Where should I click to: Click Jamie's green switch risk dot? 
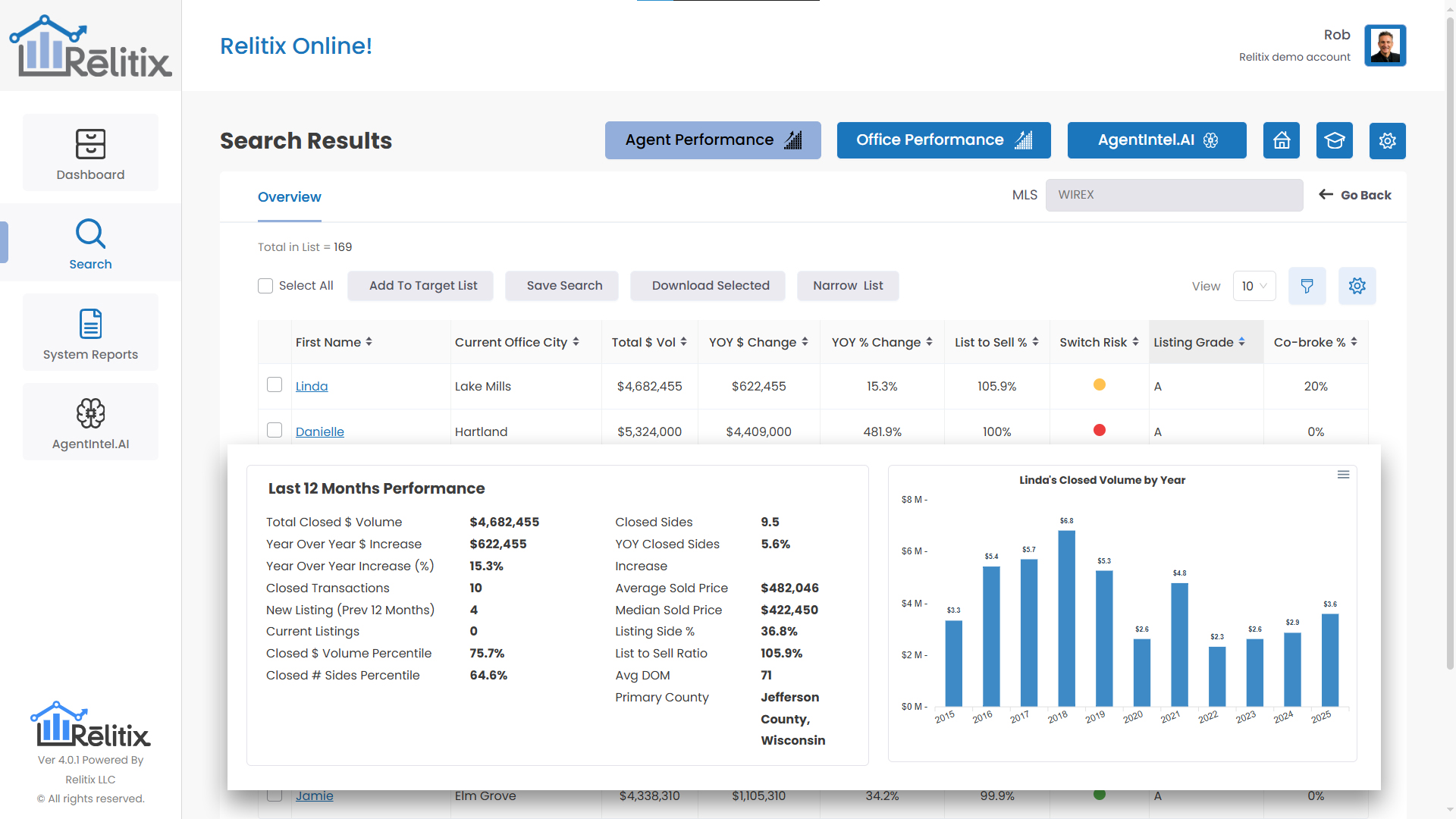coord(1100,794)
